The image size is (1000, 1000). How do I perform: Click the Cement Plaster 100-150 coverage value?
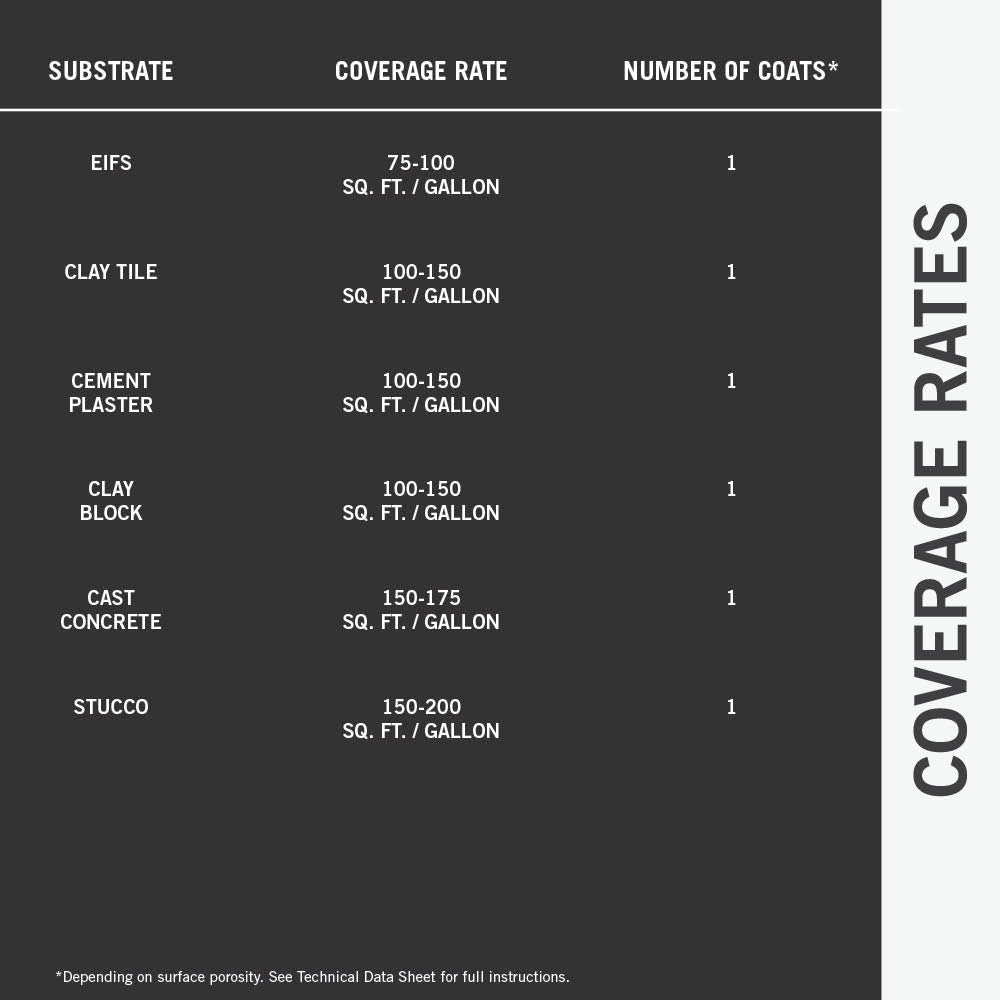click(421, 393)
